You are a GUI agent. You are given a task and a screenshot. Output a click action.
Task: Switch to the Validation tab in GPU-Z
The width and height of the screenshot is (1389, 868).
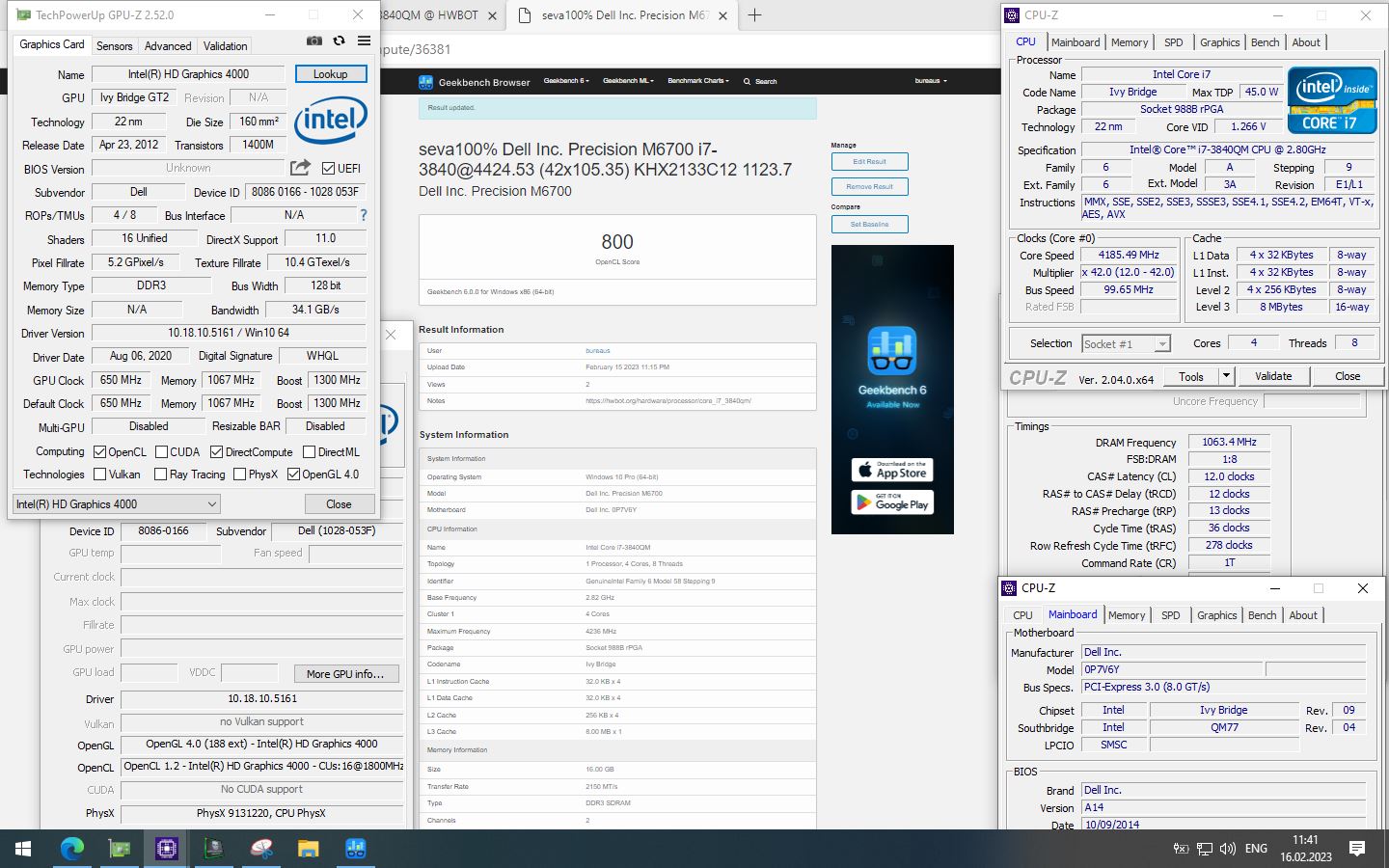(226, 46)
